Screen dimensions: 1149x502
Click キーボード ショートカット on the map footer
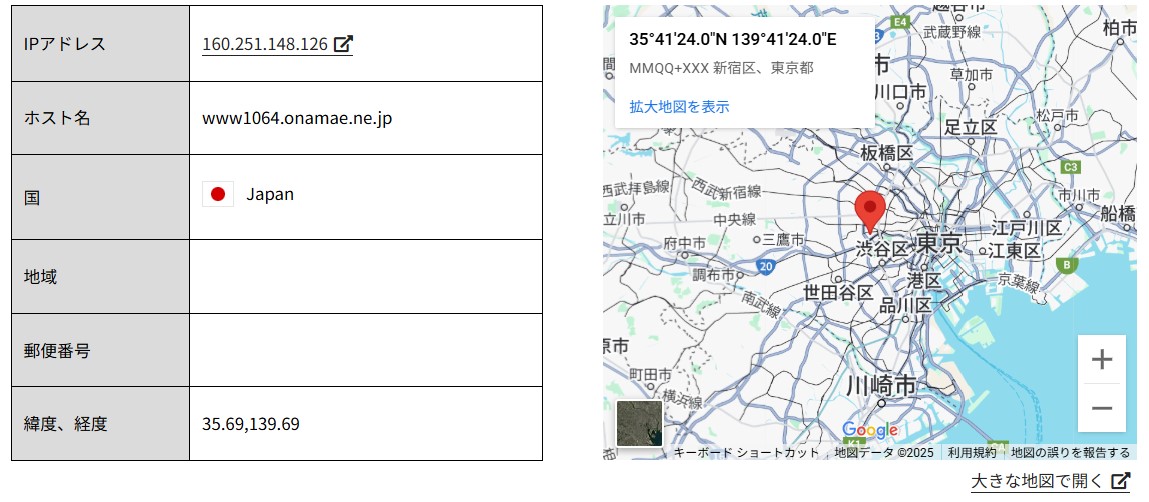(746, 453)
